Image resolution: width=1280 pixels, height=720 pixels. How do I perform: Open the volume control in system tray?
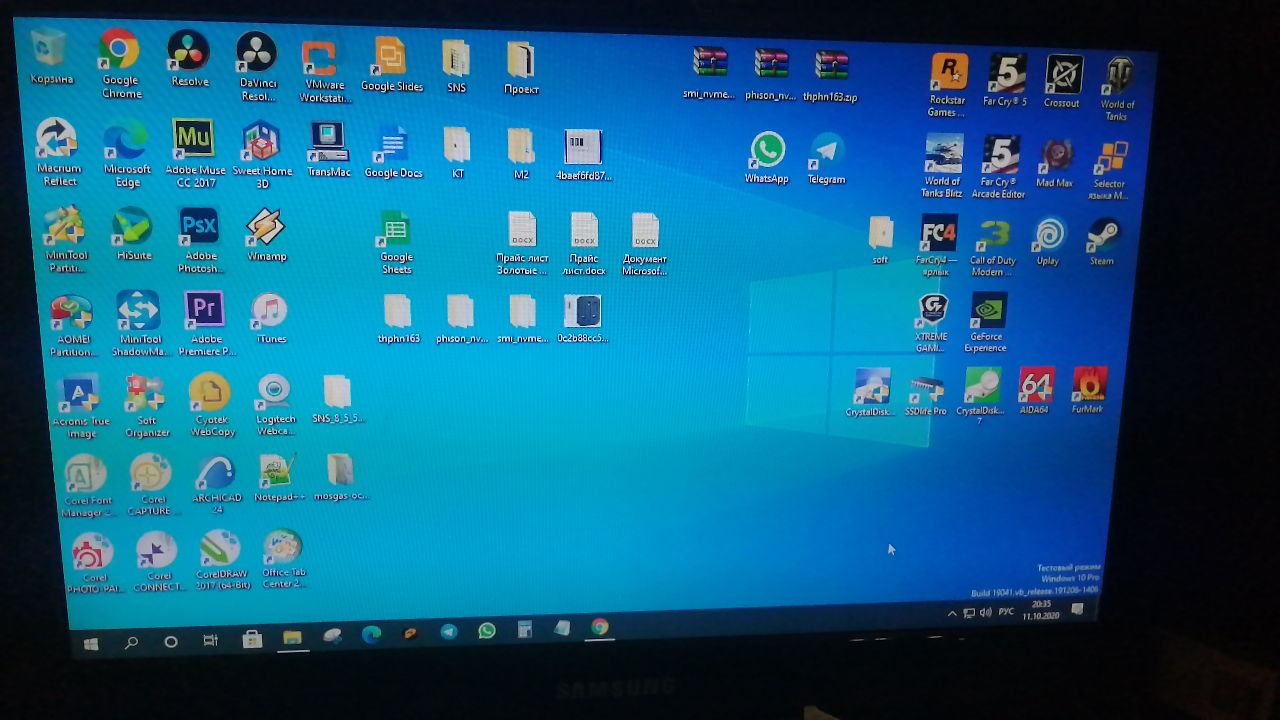pos(986,612)
